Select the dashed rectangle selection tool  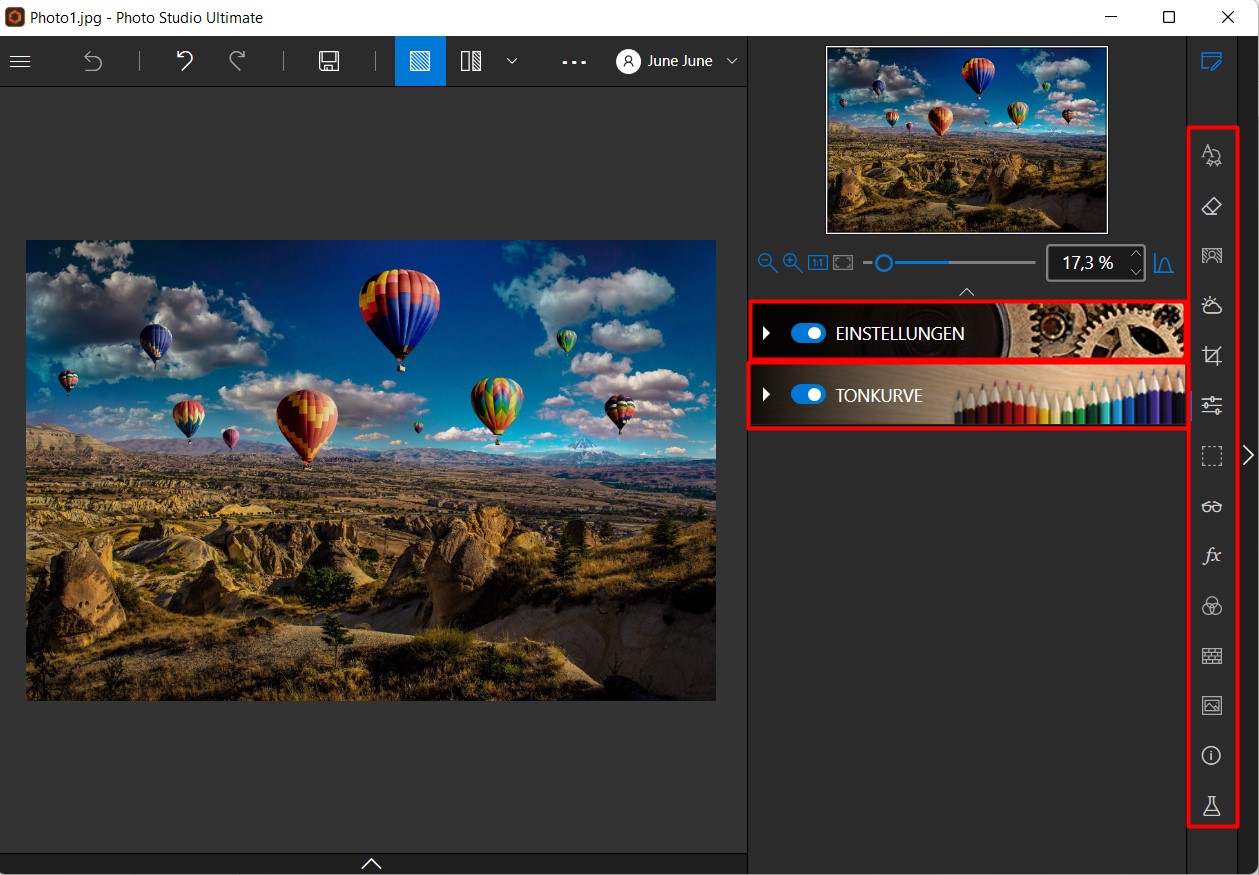(1211, 456)
